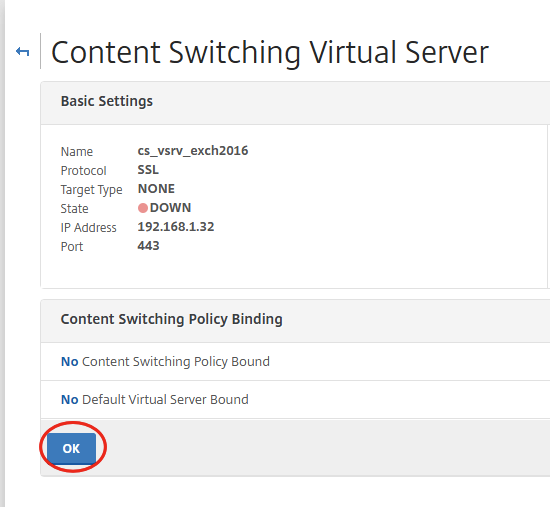This screenshot has height=507, width=550.
Task: Click the IP Address field label
Action: (x=88, y=228)
